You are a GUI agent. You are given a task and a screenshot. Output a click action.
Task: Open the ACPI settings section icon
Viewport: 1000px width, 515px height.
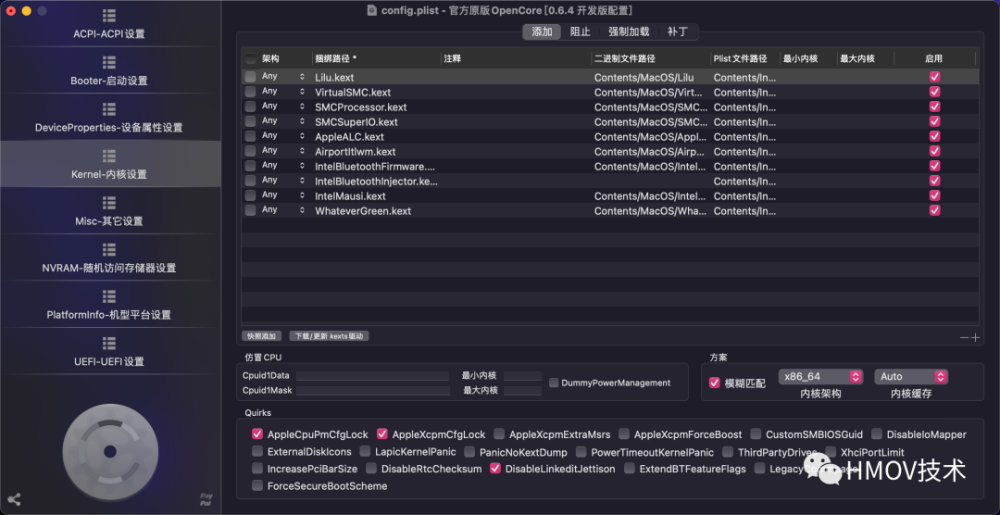point(109,16)
